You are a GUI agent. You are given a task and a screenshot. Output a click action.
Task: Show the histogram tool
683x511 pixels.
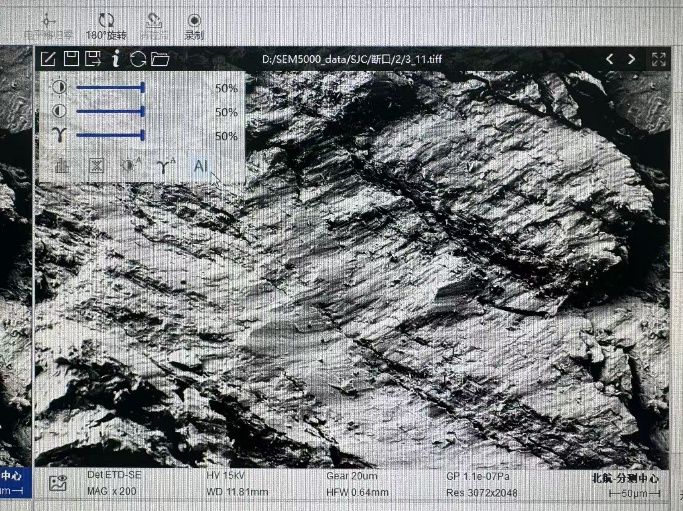(x=62, y=166)
